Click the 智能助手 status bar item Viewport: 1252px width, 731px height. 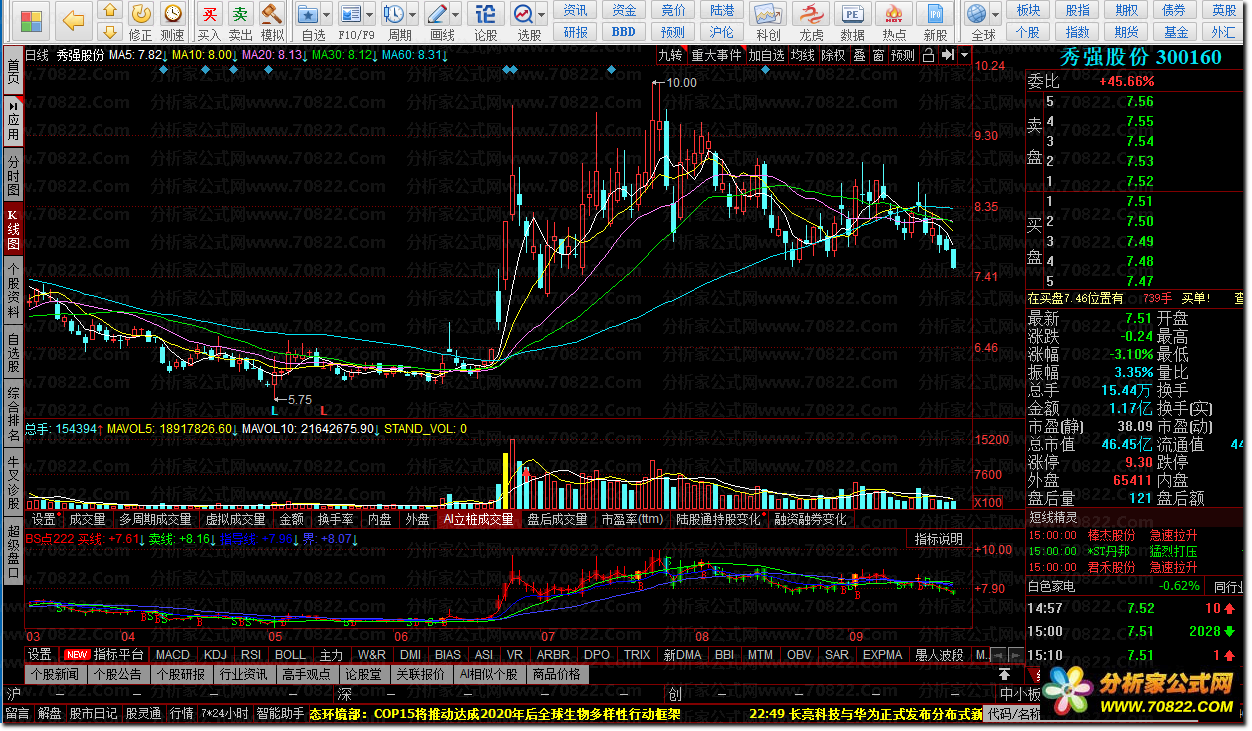click(280, 714)
